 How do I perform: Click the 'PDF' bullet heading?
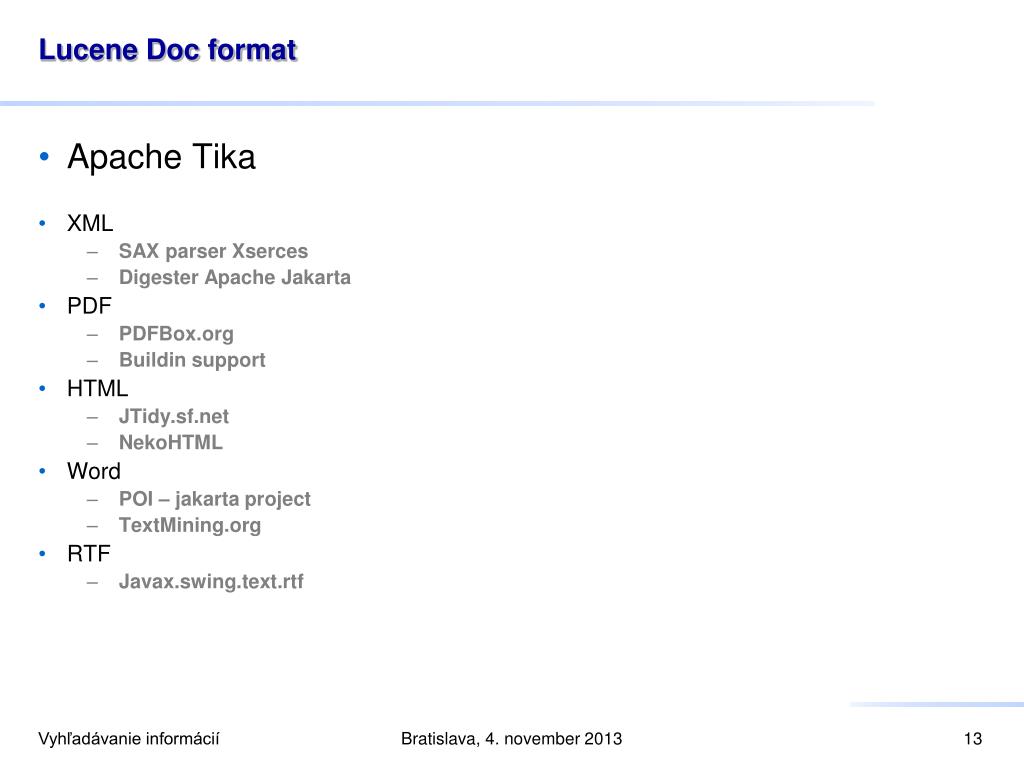[89, 306]
